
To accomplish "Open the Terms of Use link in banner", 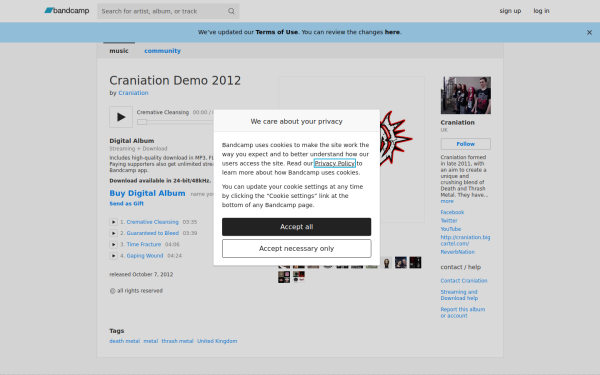I will coord(276,32).
